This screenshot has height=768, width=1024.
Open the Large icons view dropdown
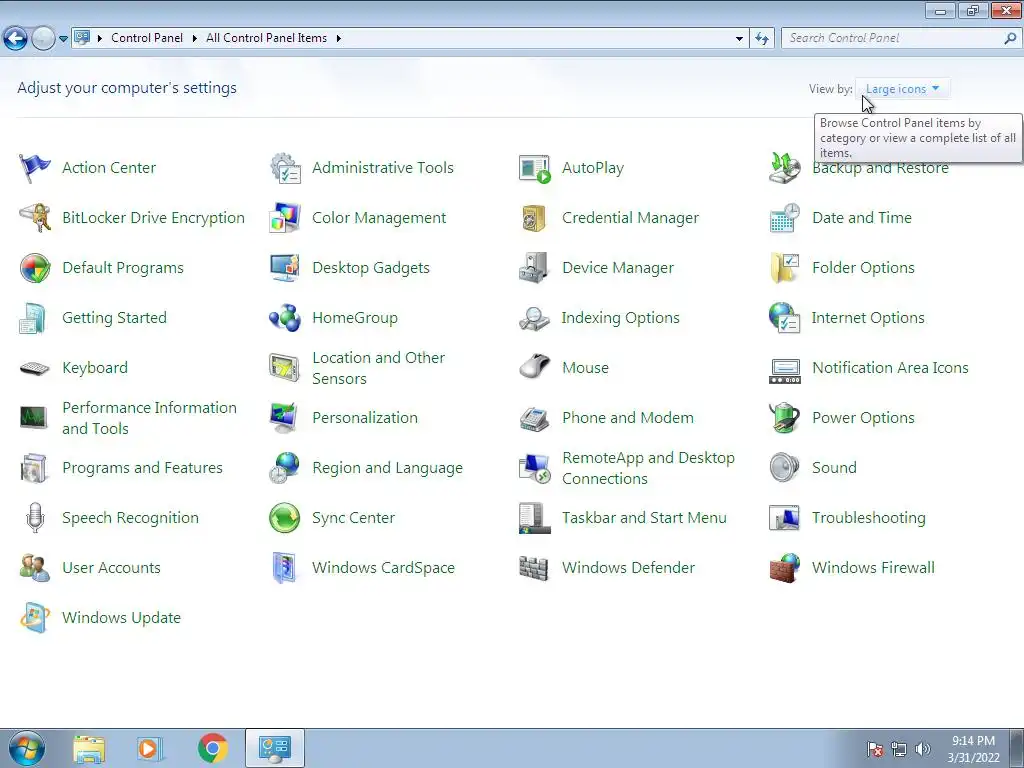coord(903,89)
